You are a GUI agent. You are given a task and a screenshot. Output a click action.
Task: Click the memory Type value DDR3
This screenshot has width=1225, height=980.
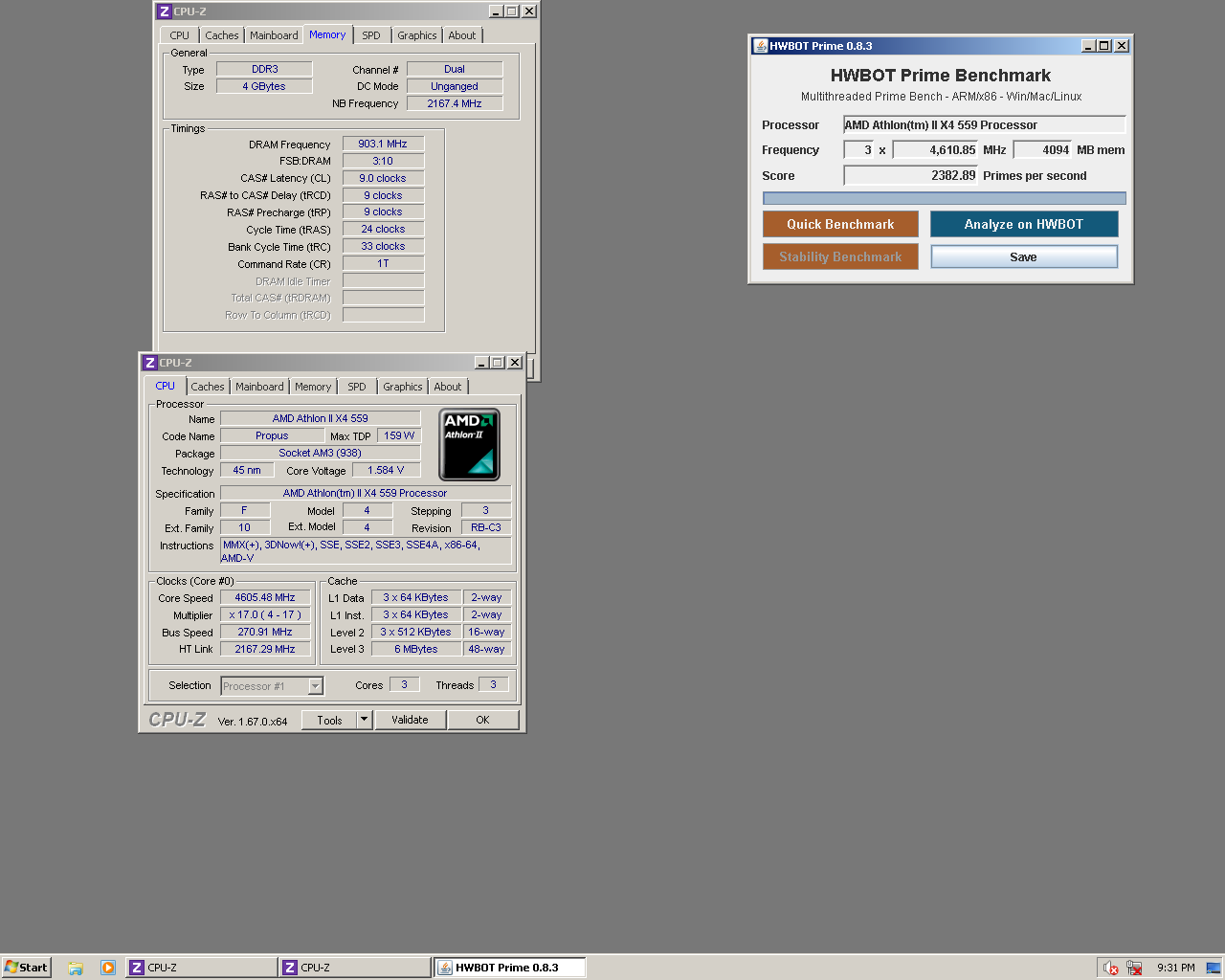(x=264, y=69)
